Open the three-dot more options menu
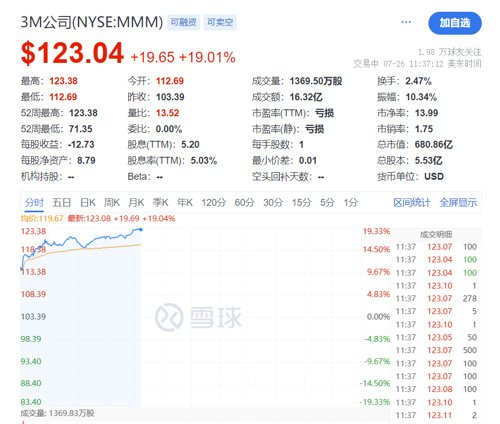 406,22
